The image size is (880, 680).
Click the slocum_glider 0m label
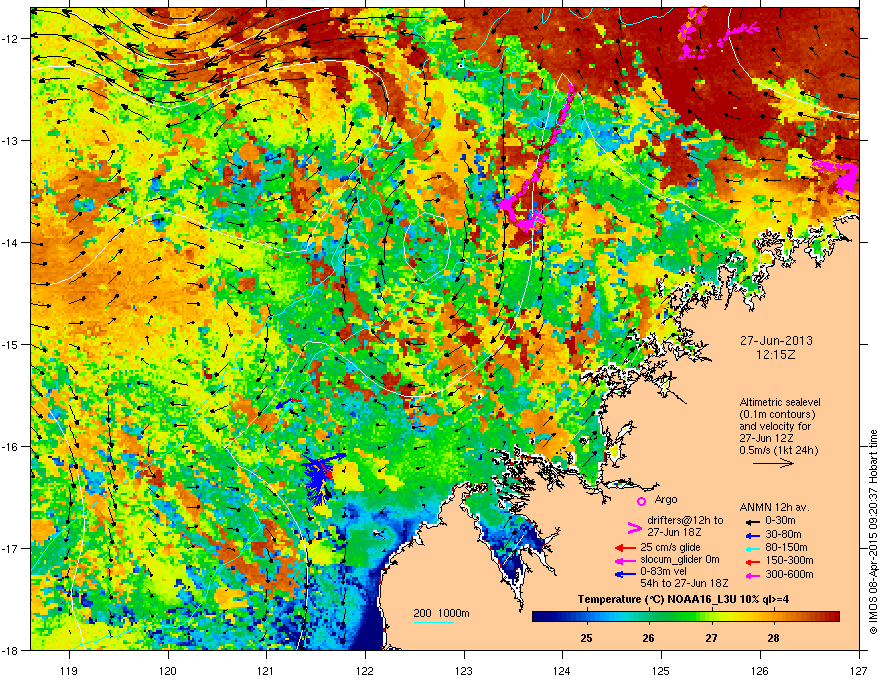click(x=680, y=560)
